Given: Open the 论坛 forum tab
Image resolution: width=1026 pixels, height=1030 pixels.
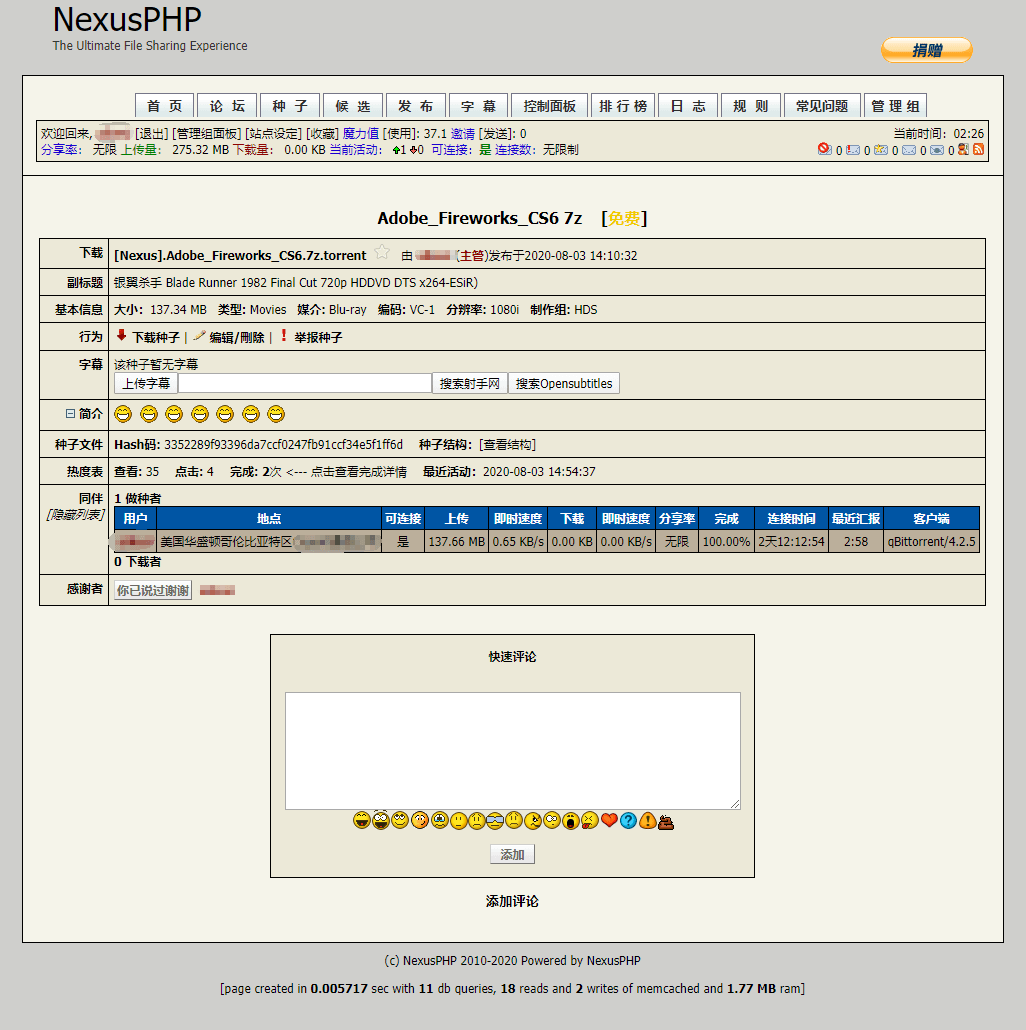Looking at the screenshot, I should coord(227,106).
